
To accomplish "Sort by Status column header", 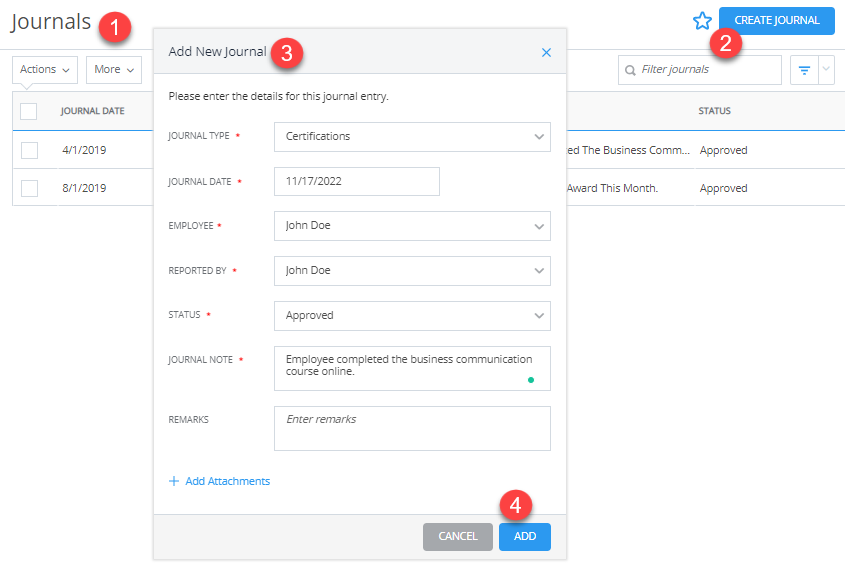I will (715, 111).
